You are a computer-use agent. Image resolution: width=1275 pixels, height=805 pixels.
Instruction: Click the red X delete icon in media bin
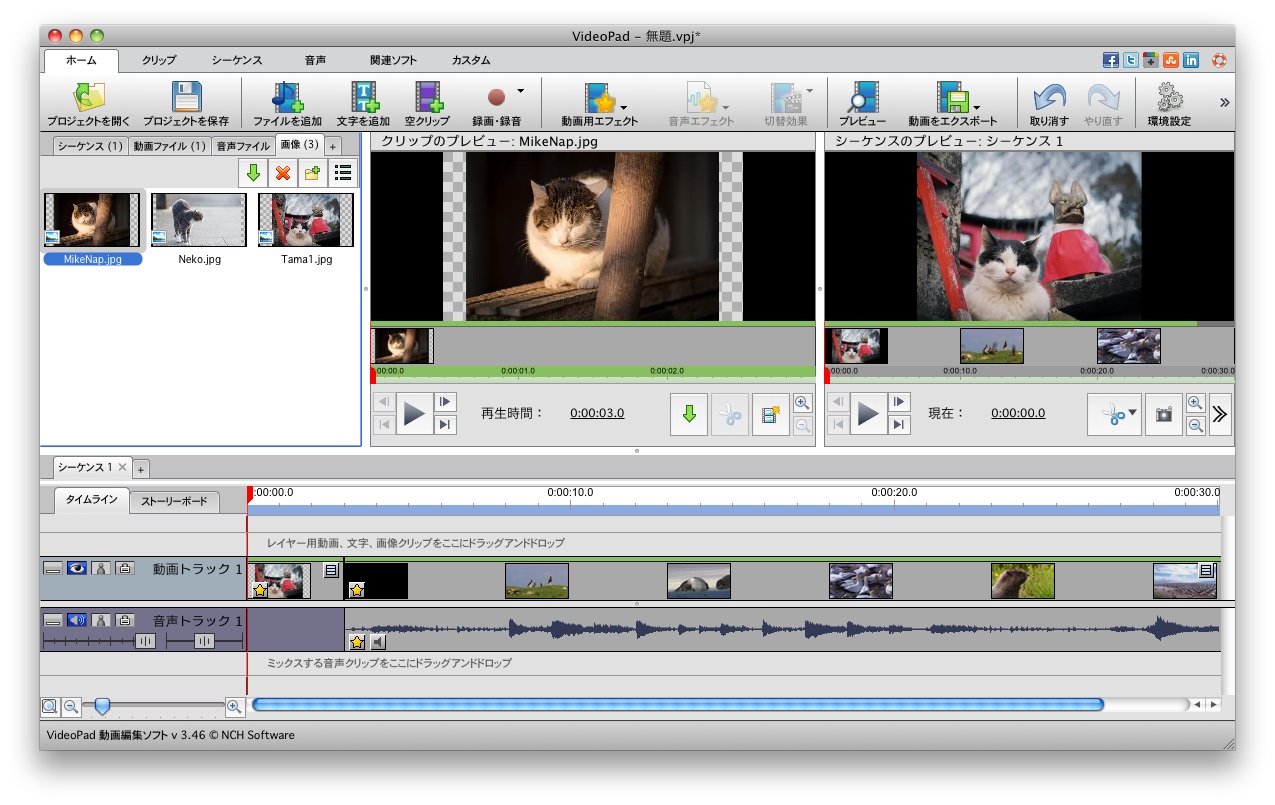[283, 173]
